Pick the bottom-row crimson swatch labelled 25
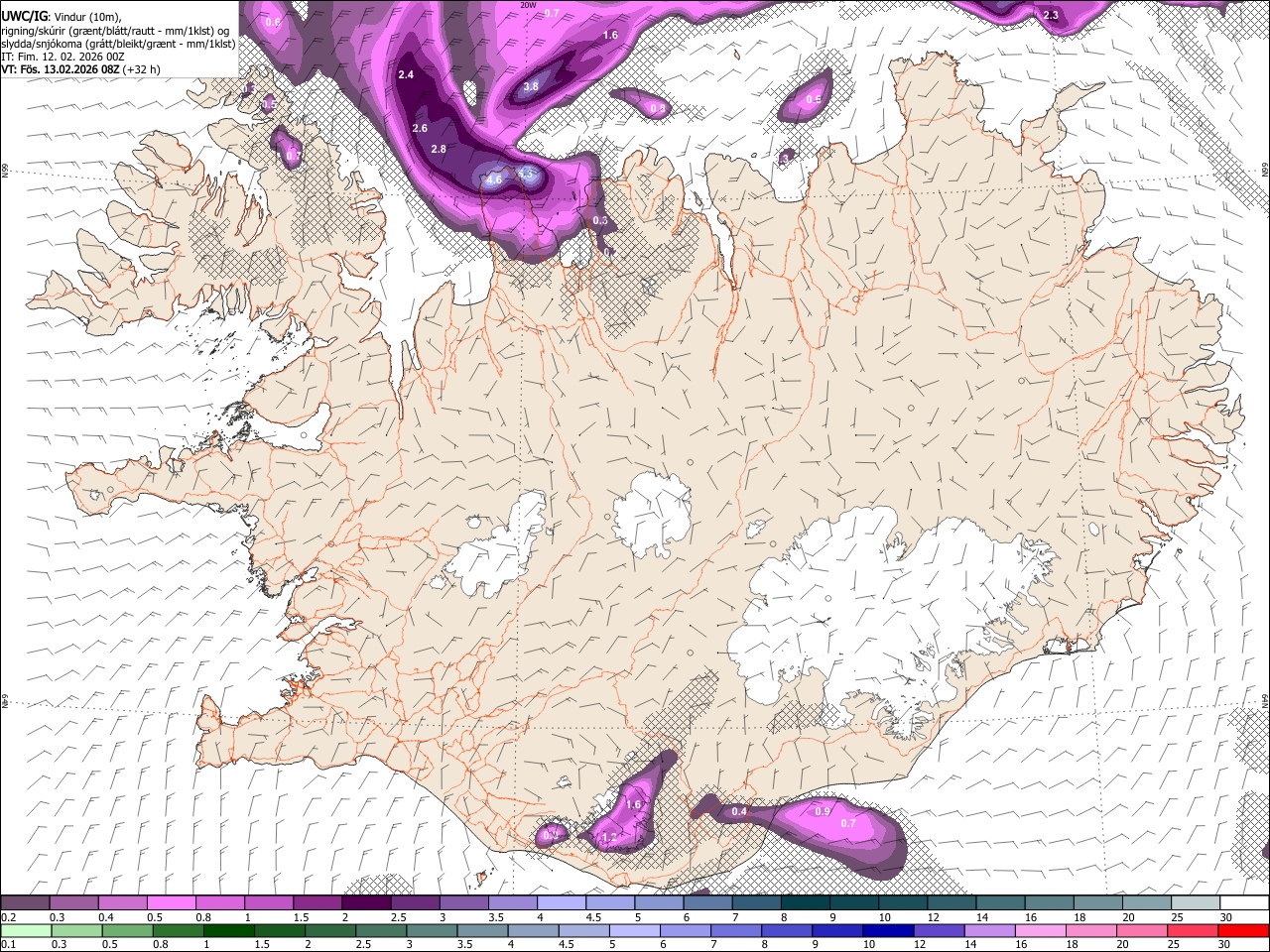Screen dimensions: 1270x952 pyautogui.click(x=1192, y=930)
